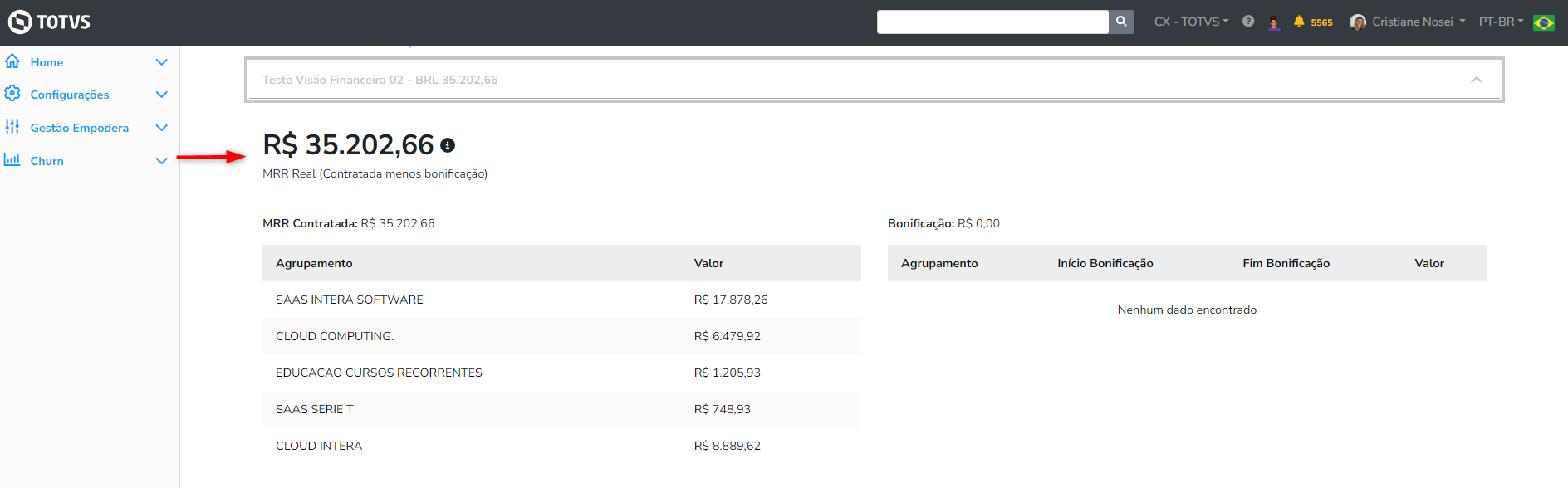Select Home in the sidebar
Image resolution: width=1568 pixels, height=488 pixels.
click(47, 62)
